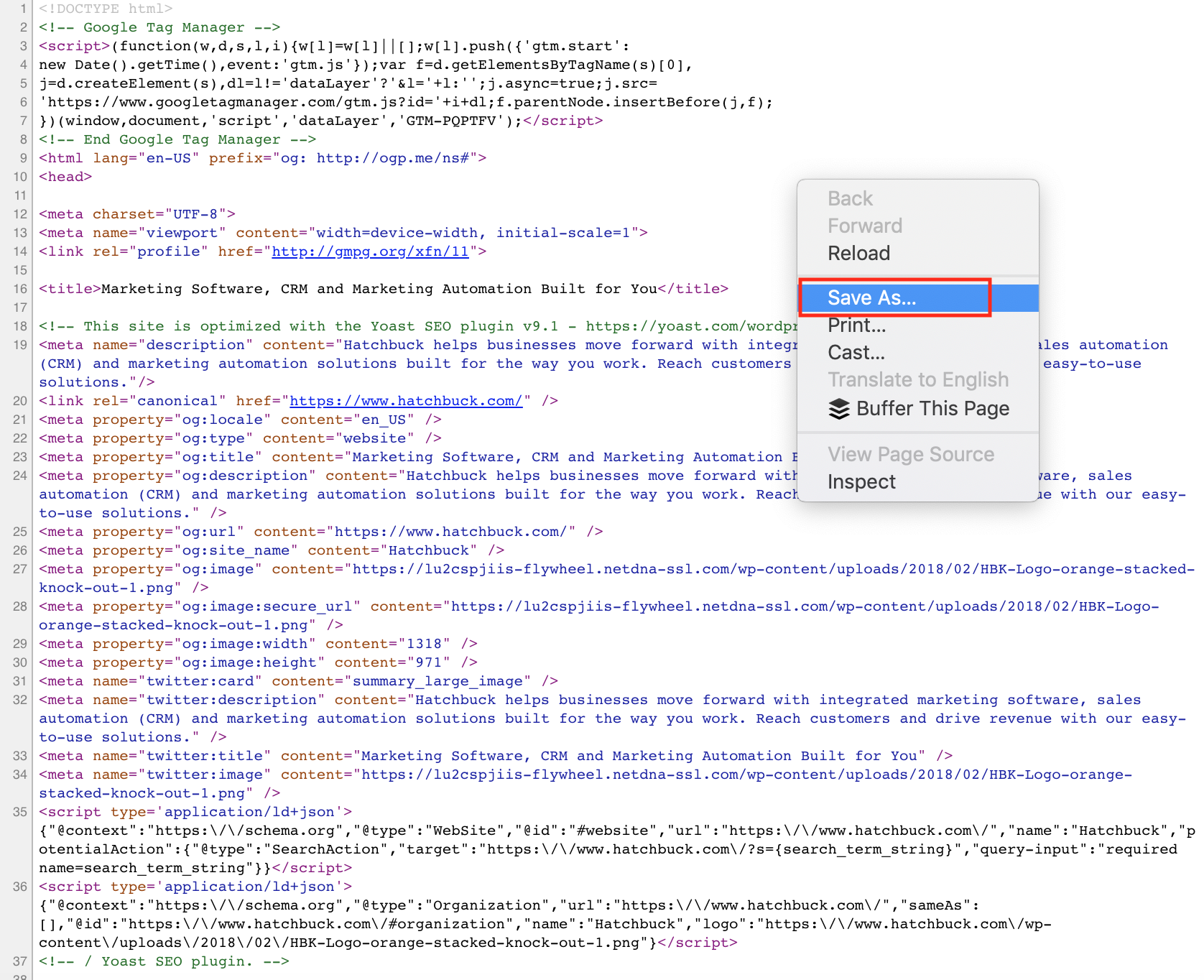
Task: Choose Save As... in the context menu
Action: pos(918,298)
